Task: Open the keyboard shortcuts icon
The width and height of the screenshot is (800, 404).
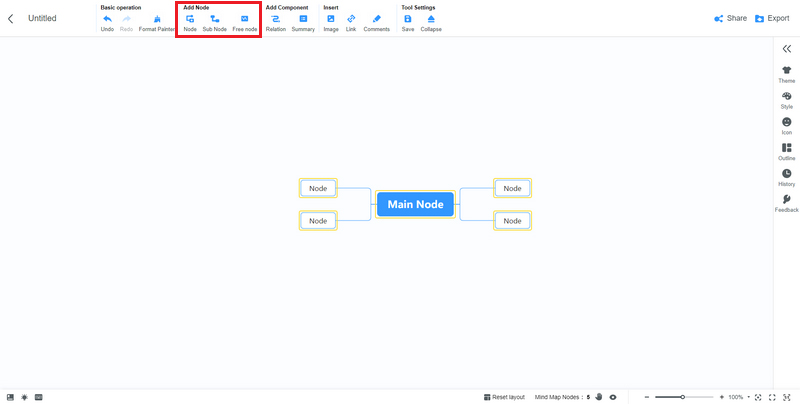Action: (38, 397)
